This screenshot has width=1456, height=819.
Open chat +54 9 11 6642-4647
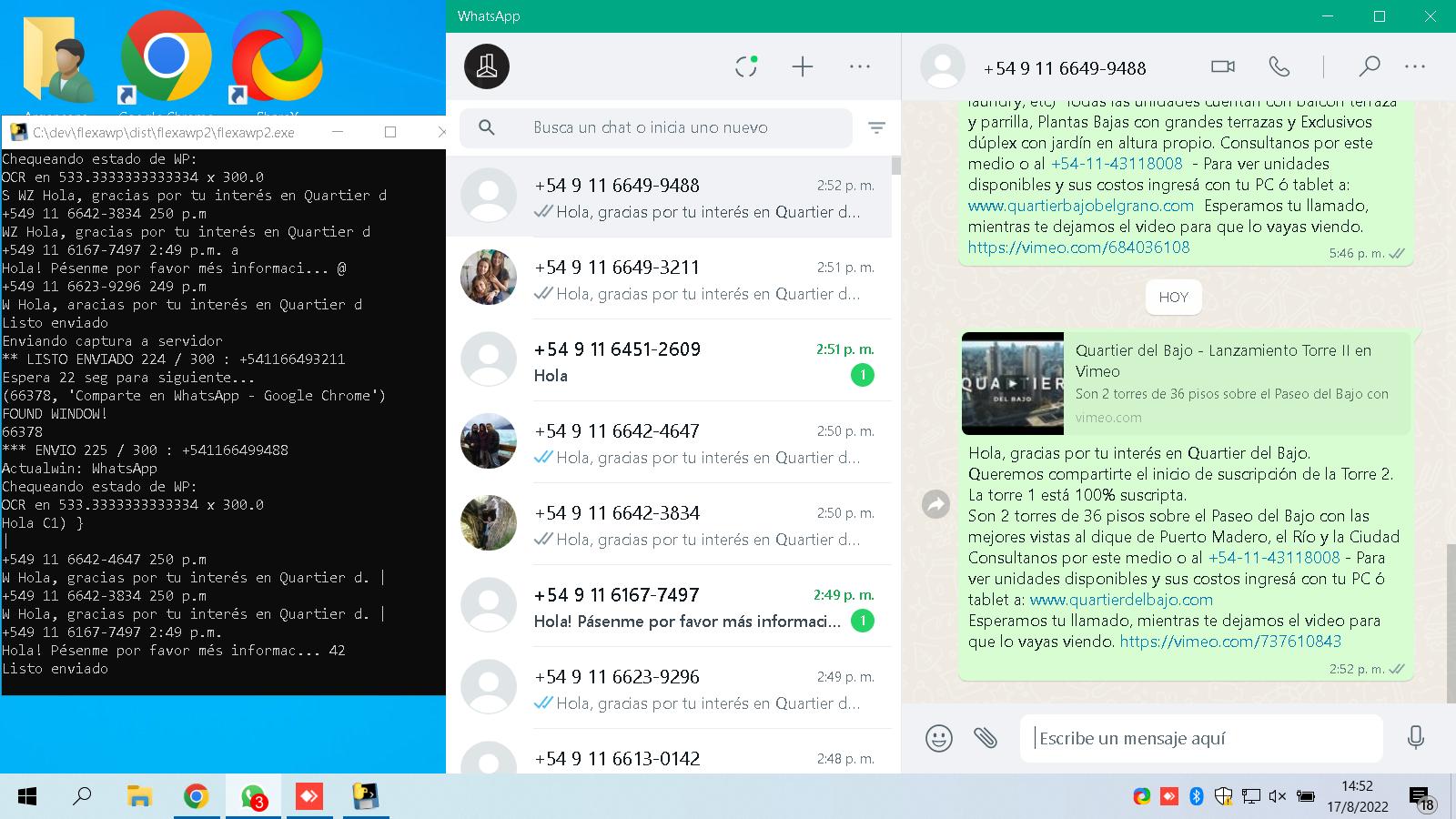(669, 442)
